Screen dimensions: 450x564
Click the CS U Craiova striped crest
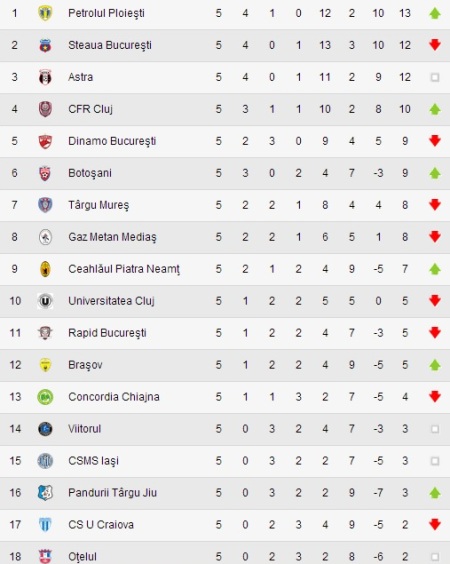coord(45,525)
